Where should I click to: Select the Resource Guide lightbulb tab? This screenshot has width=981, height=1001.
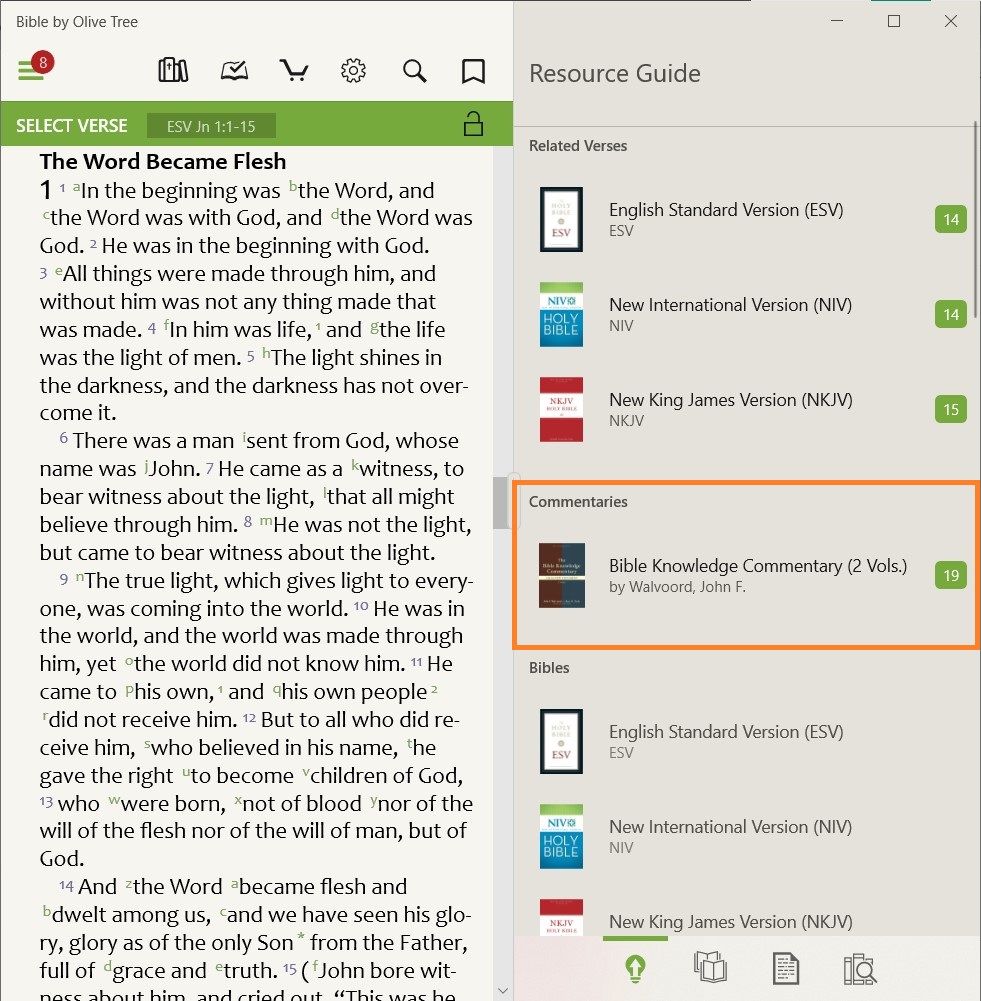(x=635, y=968)
